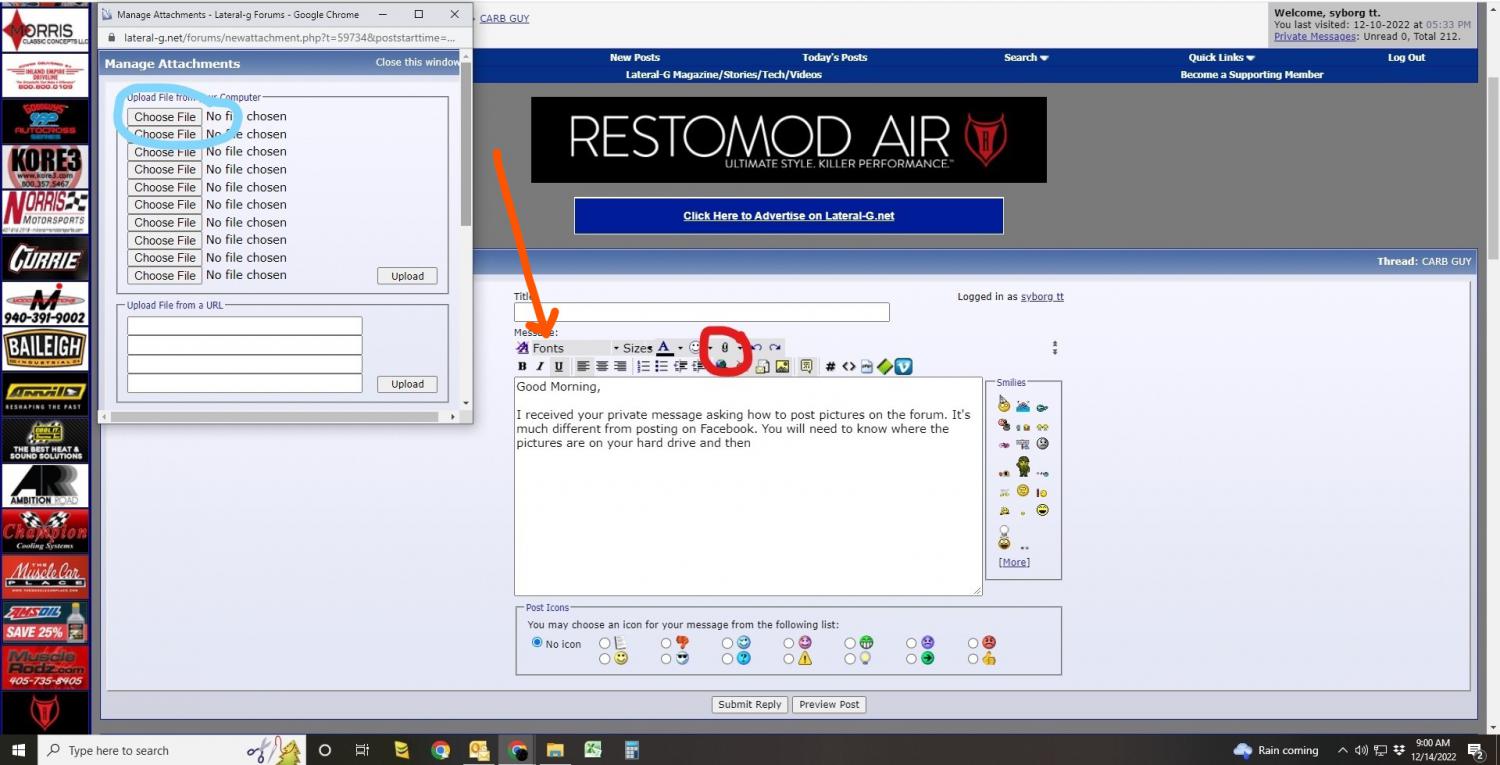
Task: Select the blue question mark post icon radio
Action: point(728,659)
